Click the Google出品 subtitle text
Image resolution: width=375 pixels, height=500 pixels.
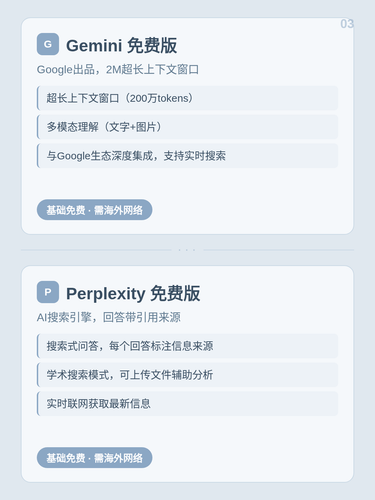(x=66, y=70)
